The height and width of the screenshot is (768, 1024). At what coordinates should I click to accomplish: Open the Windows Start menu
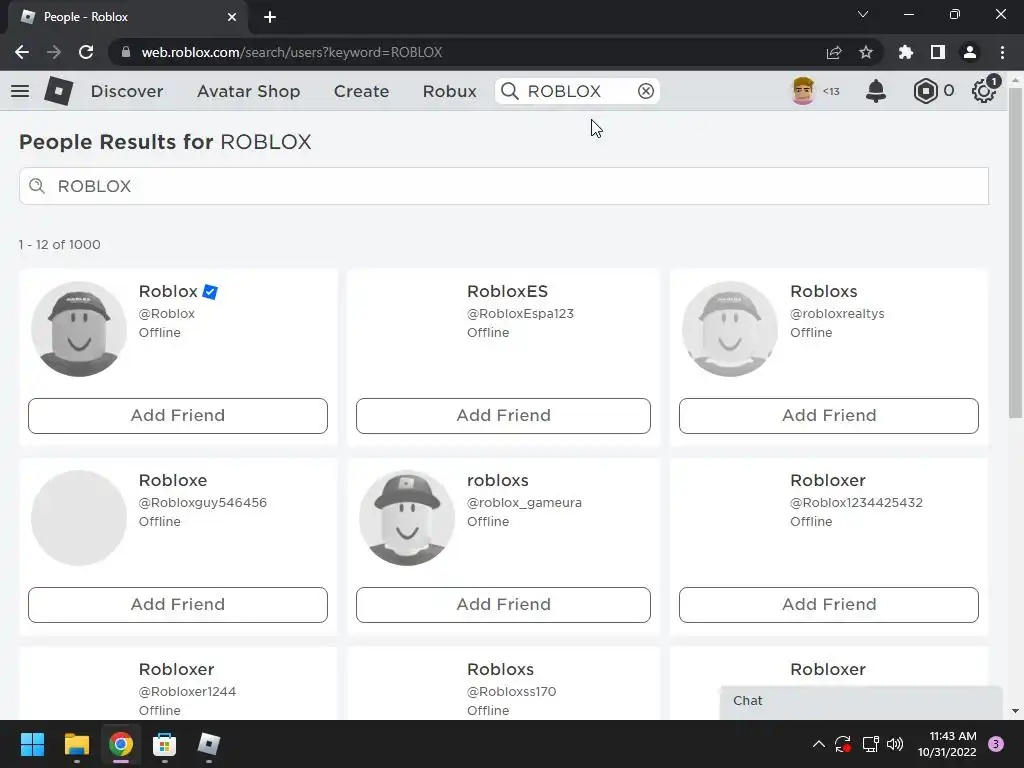tap(32, 744)
